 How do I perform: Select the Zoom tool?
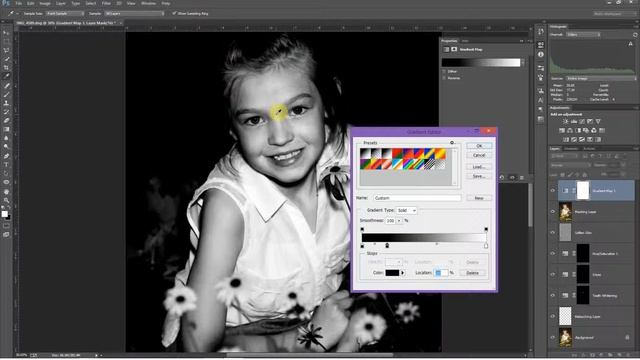6,200
